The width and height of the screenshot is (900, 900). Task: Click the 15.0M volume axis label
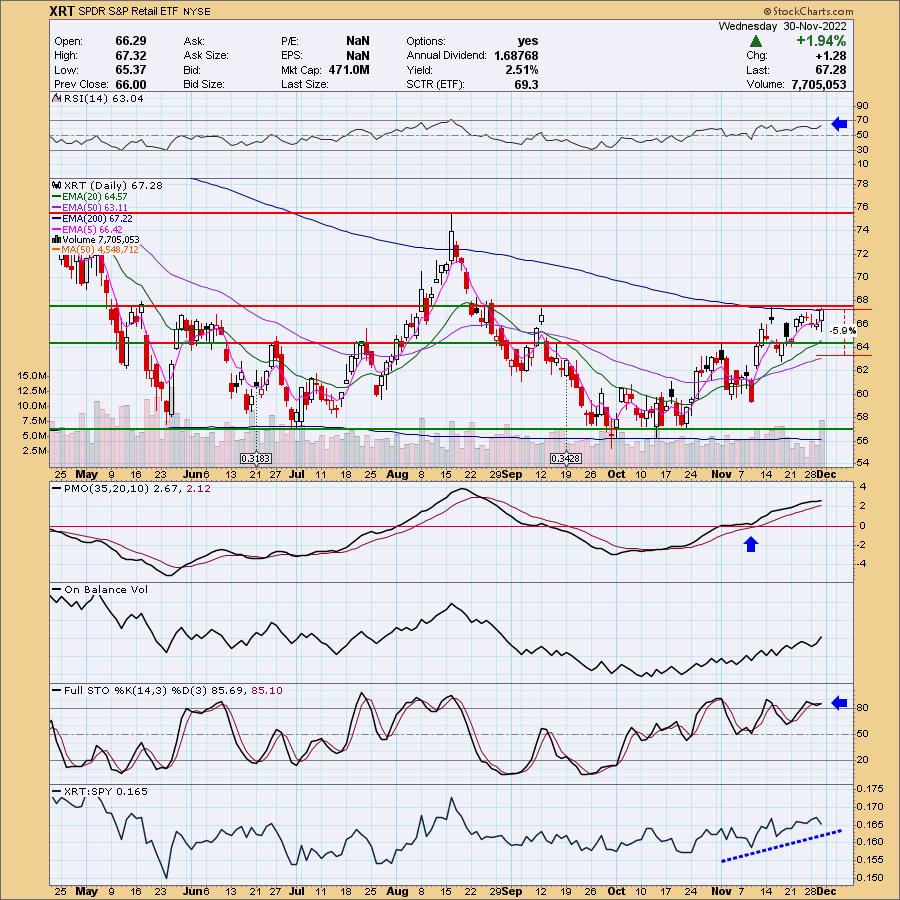coord(32,375)
